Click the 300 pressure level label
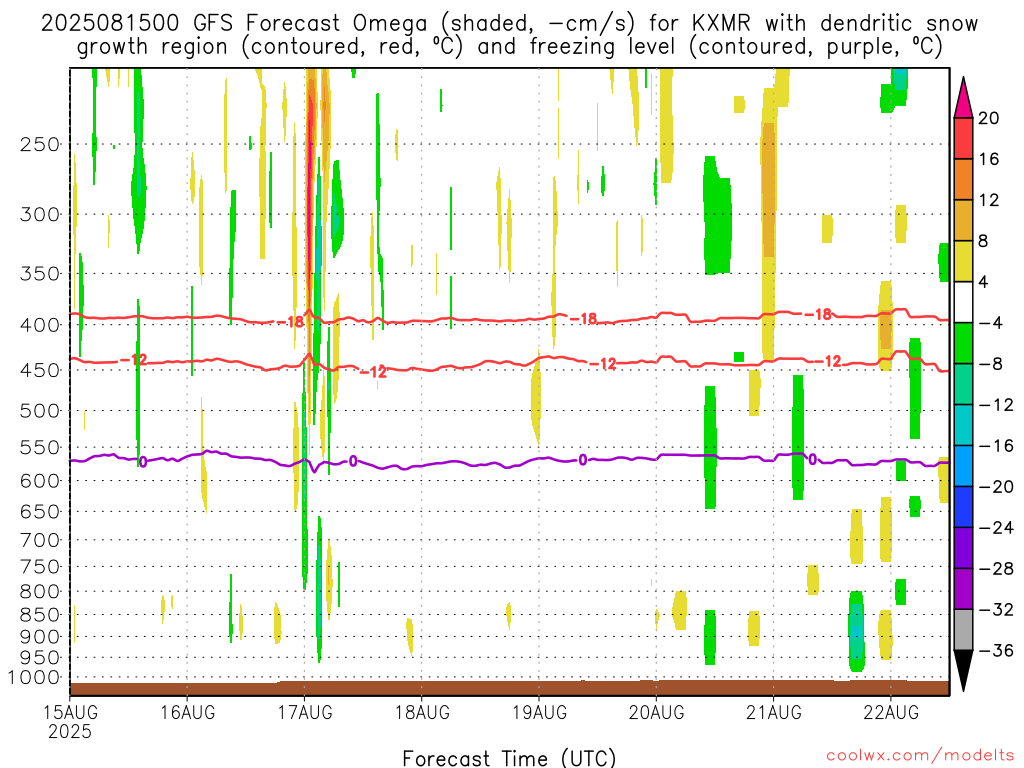Image resolution: width=1024 pixels, height=768 pixels. click(40, 214)
